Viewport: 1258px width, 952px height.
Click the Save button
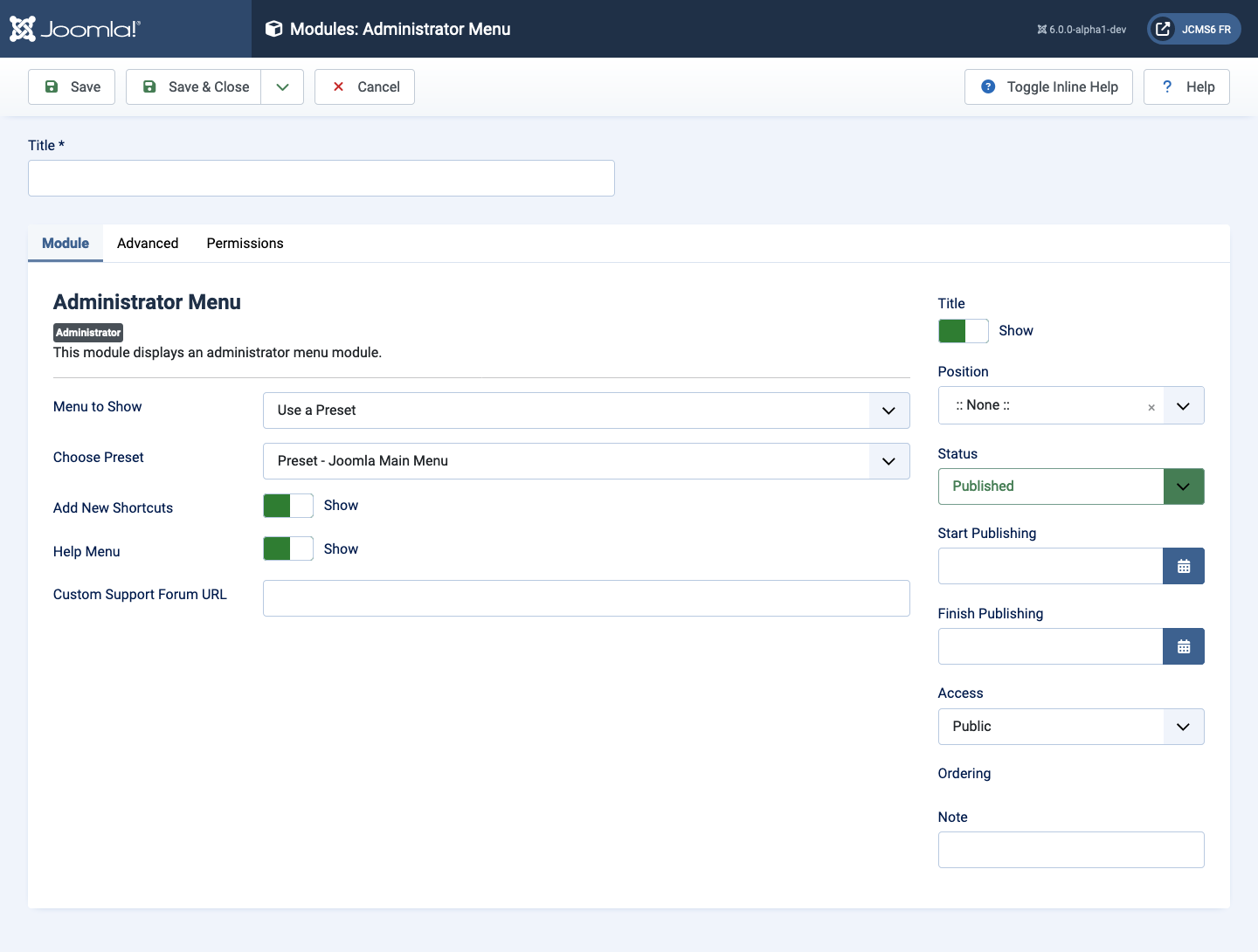pyautogui.click(x=72, y=86)
